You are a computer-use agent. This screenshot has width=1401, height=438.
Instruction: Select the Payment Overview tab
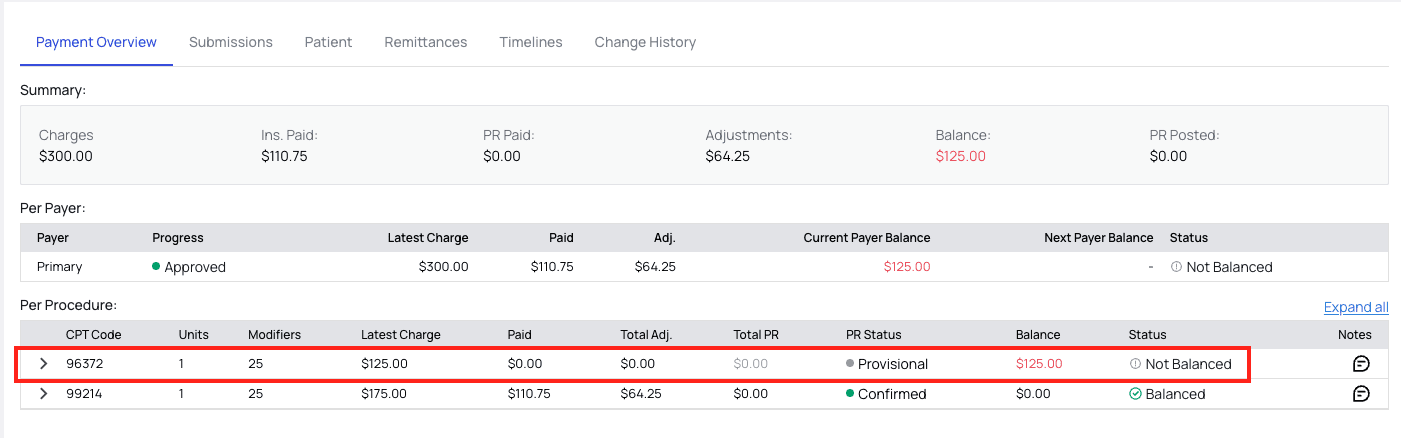[96, 42]
